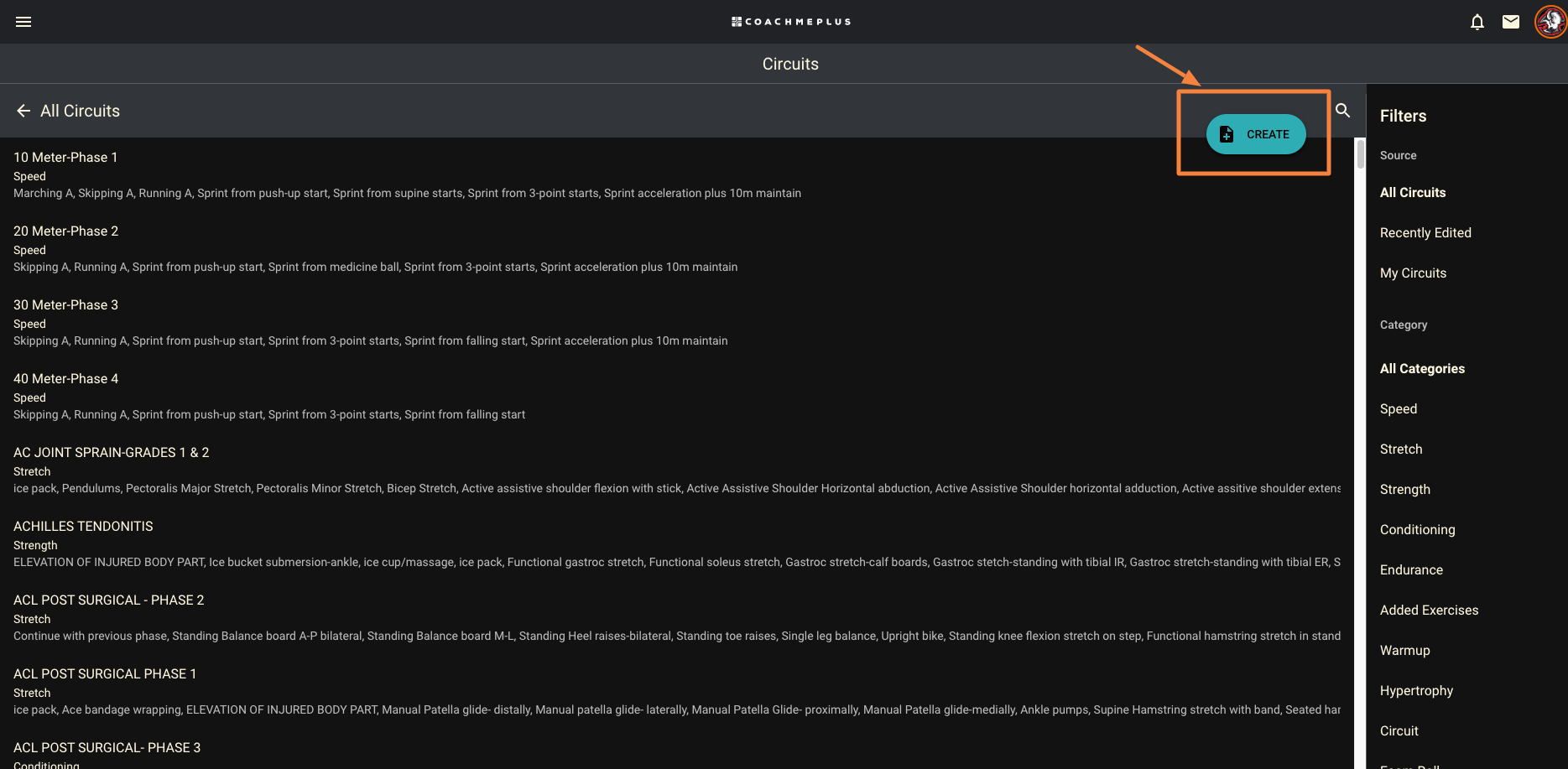This screenshot has width=1568, height=769.
Task: Click the circuit list vertical scrollbar
Action: pos(1360,154)
